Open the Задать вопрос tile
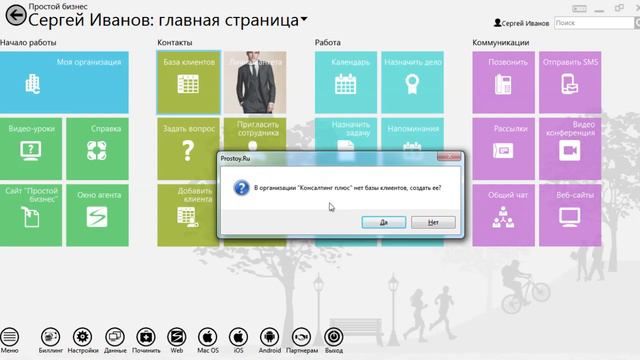The height and width of the screenshot is (360, 640). click(188, 149)
